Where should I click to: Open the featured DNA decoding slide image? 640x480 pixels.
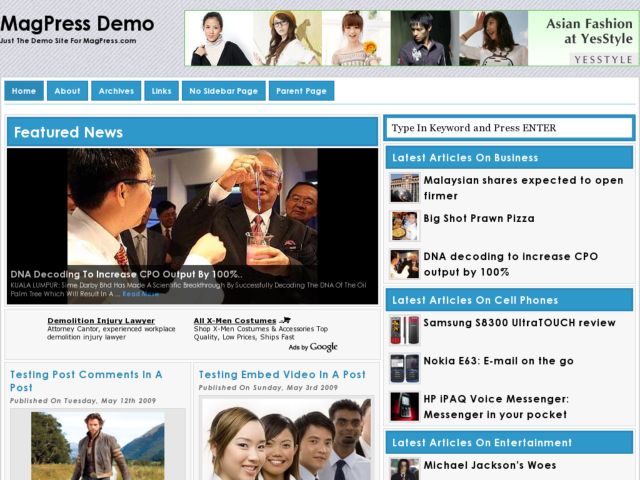pyautogui.click(x=192, y=226)
